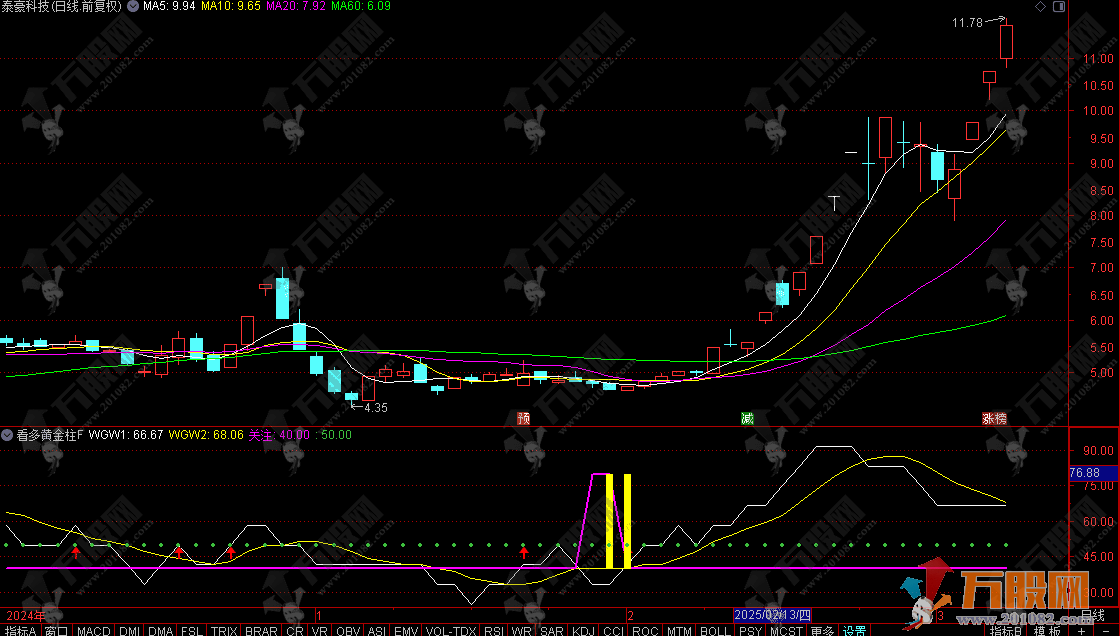Open the 更多 indicators tab
The image size is (1120, 636).
coord(822,630)
